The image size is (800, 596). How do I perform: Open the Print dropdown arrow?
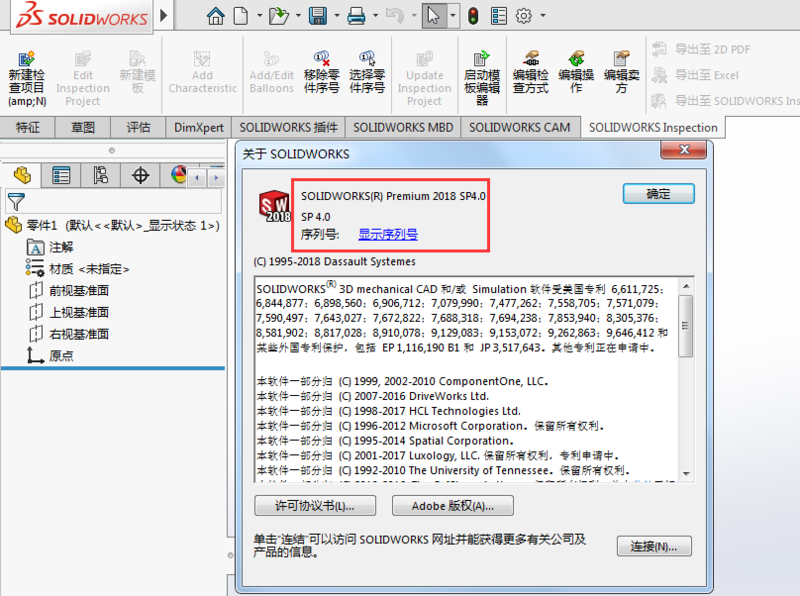click(376, 16)
